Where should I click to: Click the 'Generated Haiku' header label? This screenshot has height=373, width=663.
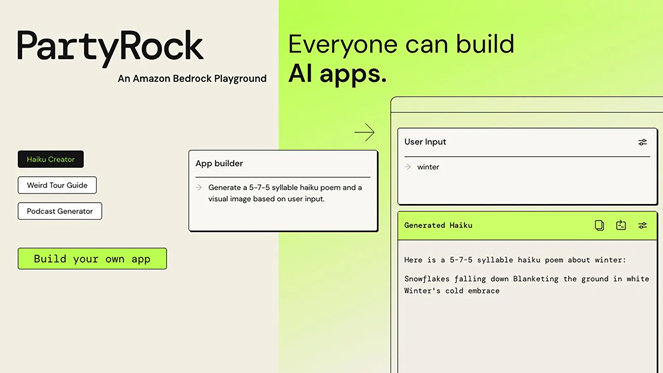pos(438,225)
